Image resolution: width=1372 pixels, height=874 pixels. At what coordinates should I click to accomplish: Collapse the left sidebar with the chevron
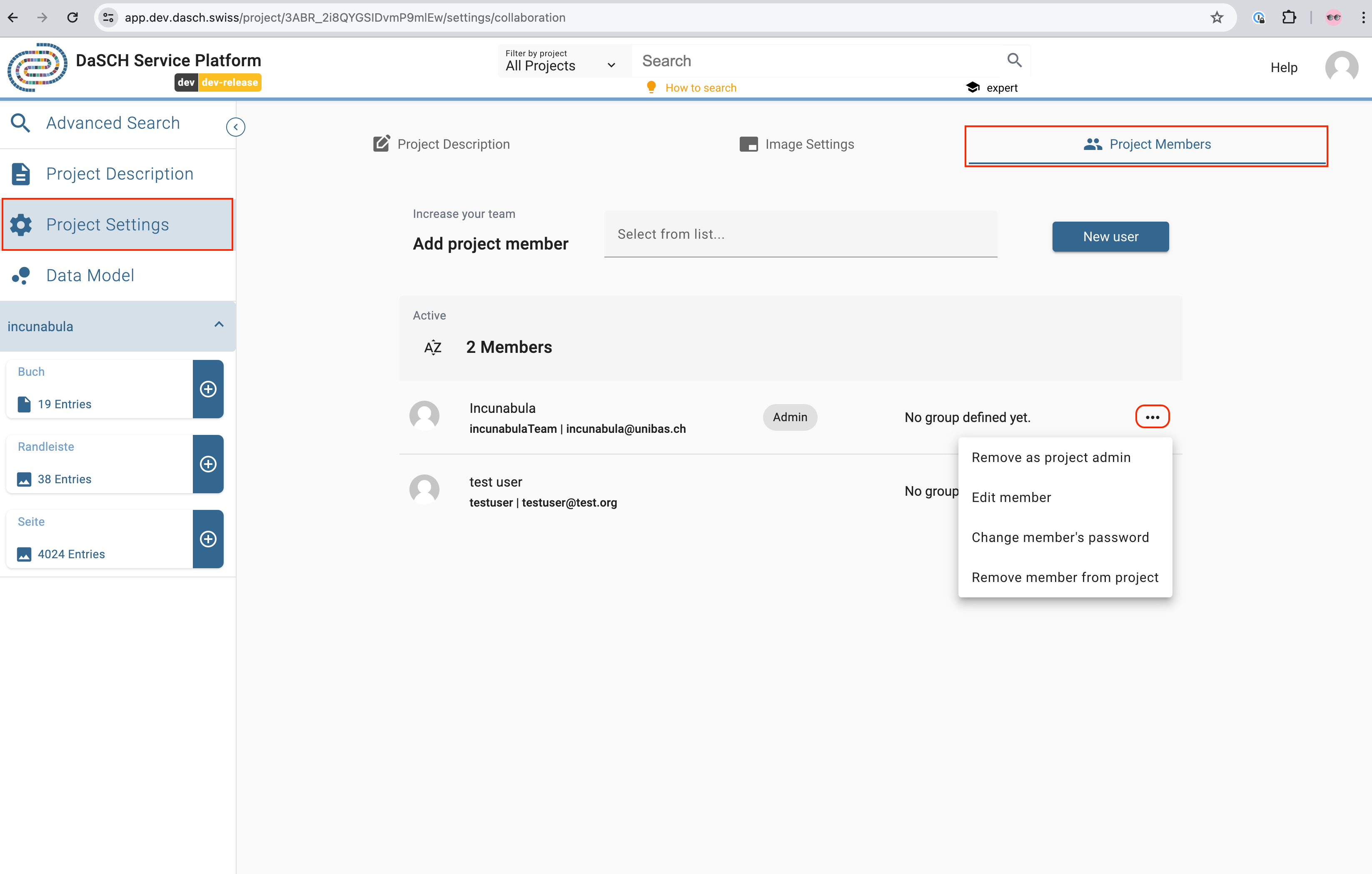(235, 127)
